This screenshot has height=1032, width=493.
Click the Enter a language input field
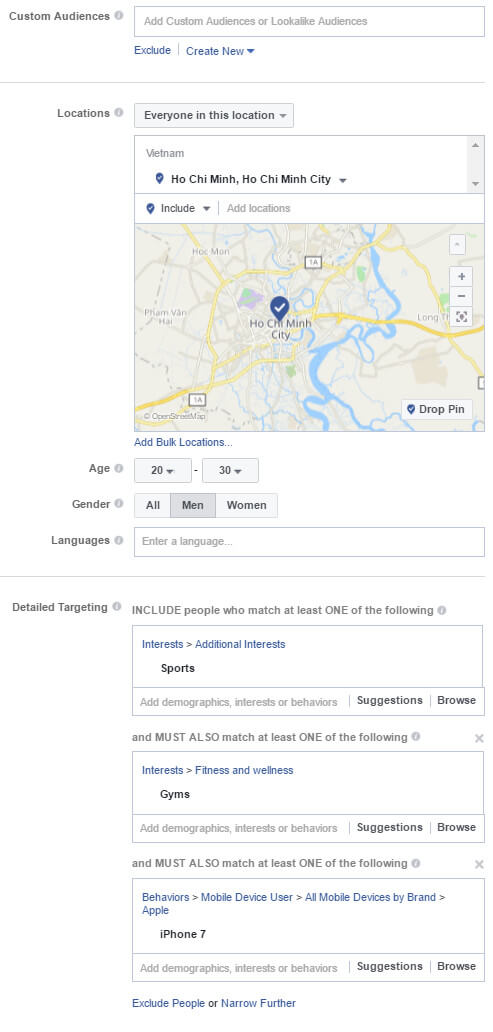[x=309, y=542]
